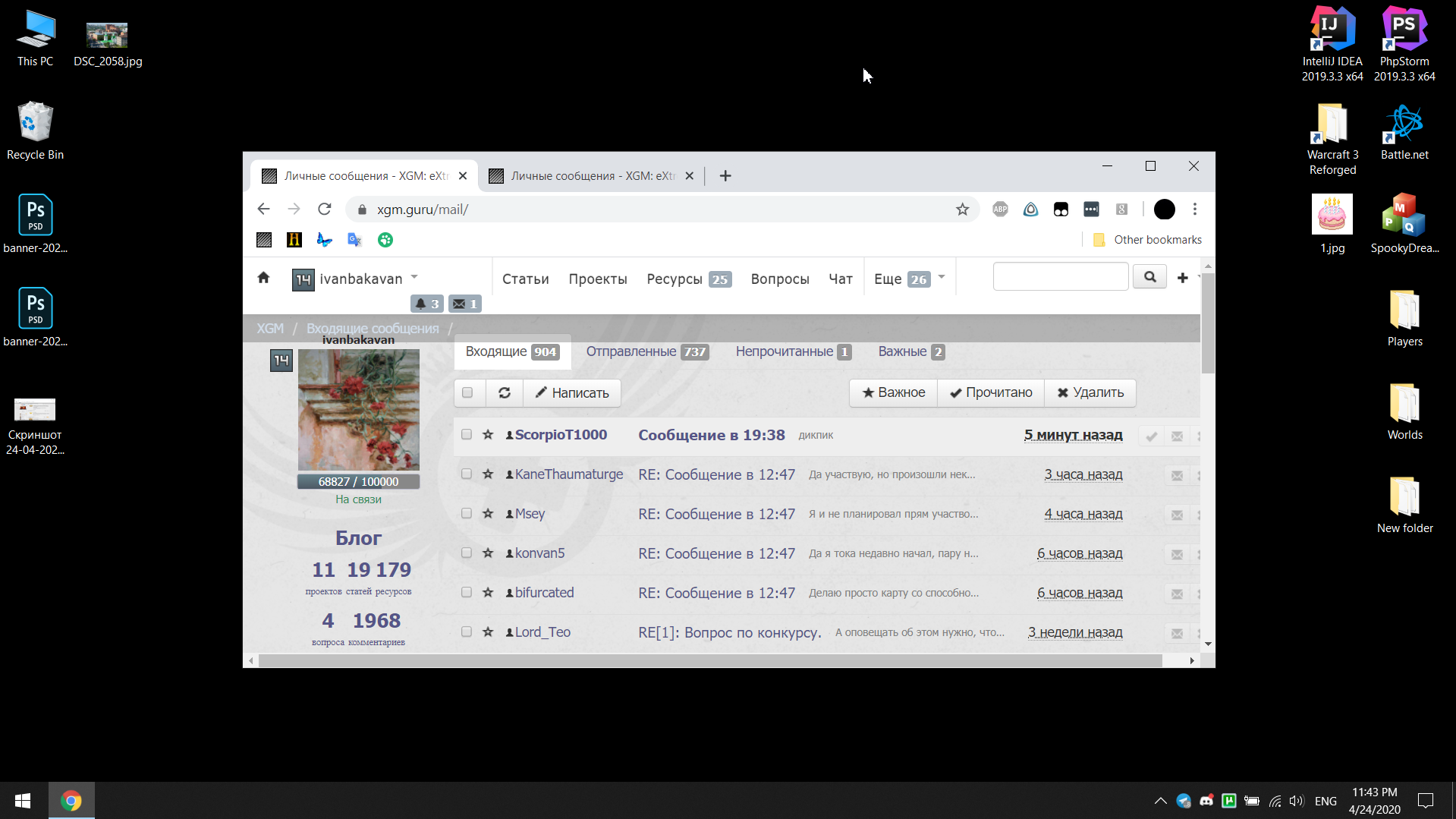Open the Сообщение в 19:38 message
1456x819 pixels.
click(712, 435)
